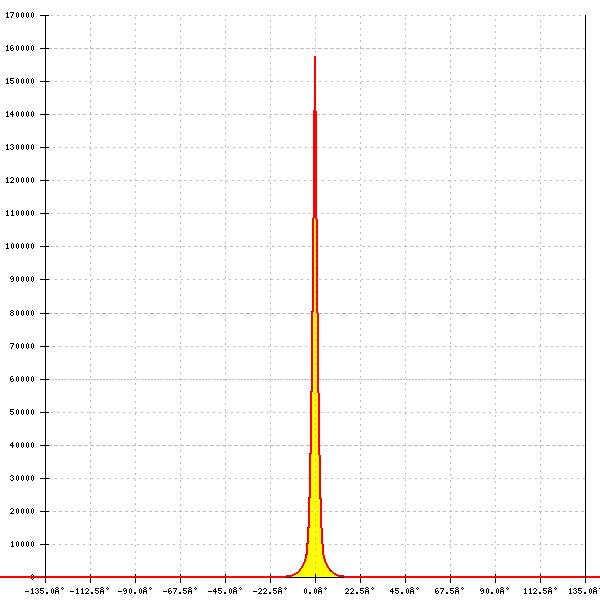This screenshot has width=600, height=600.
Task: Click the 90000 y-axis label
Action: (x=22, y=279)
